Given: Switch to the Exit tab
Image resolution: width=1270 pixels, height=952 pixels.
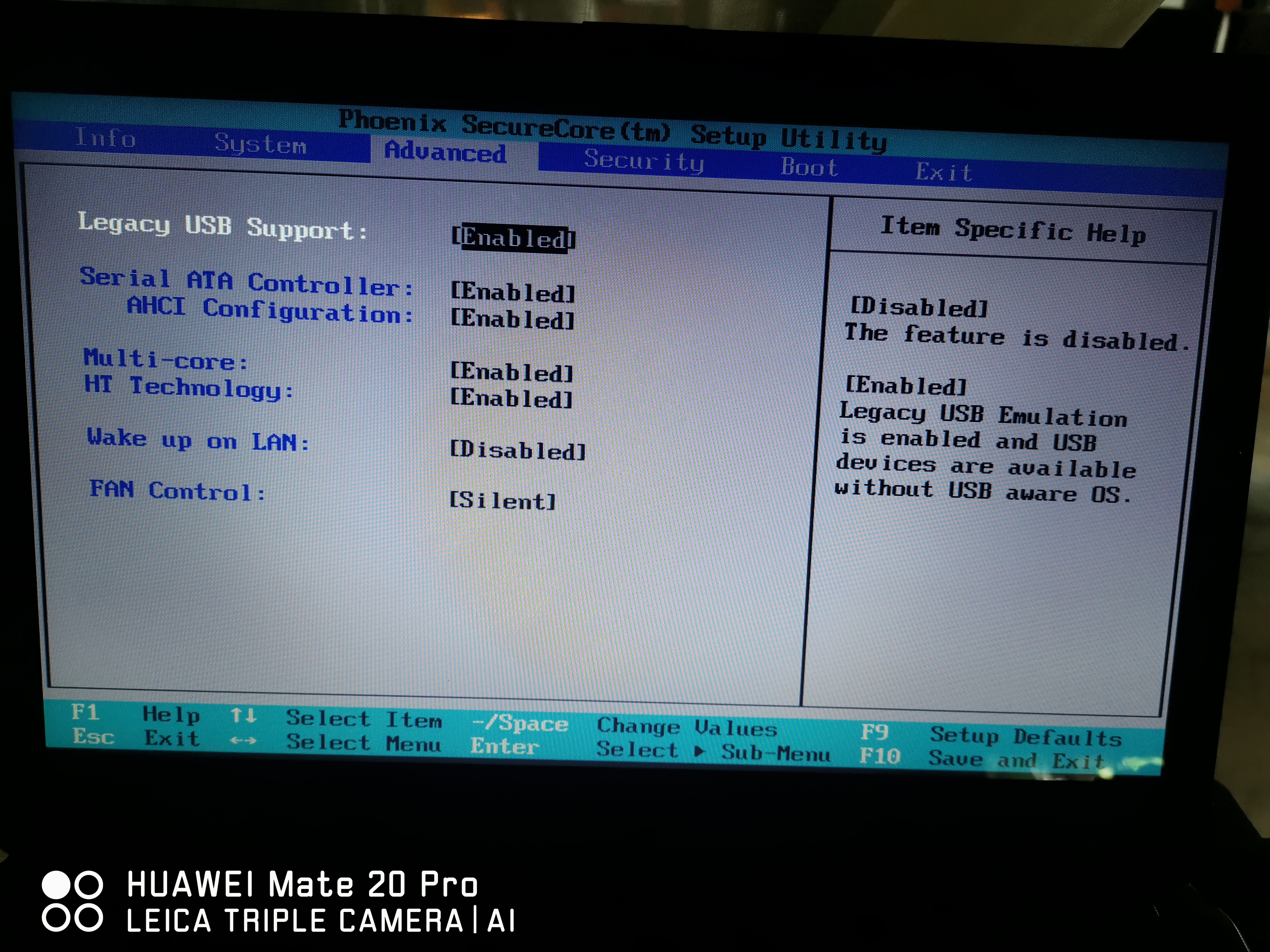Looking at the screenshot, I should (x=943, y=172).
